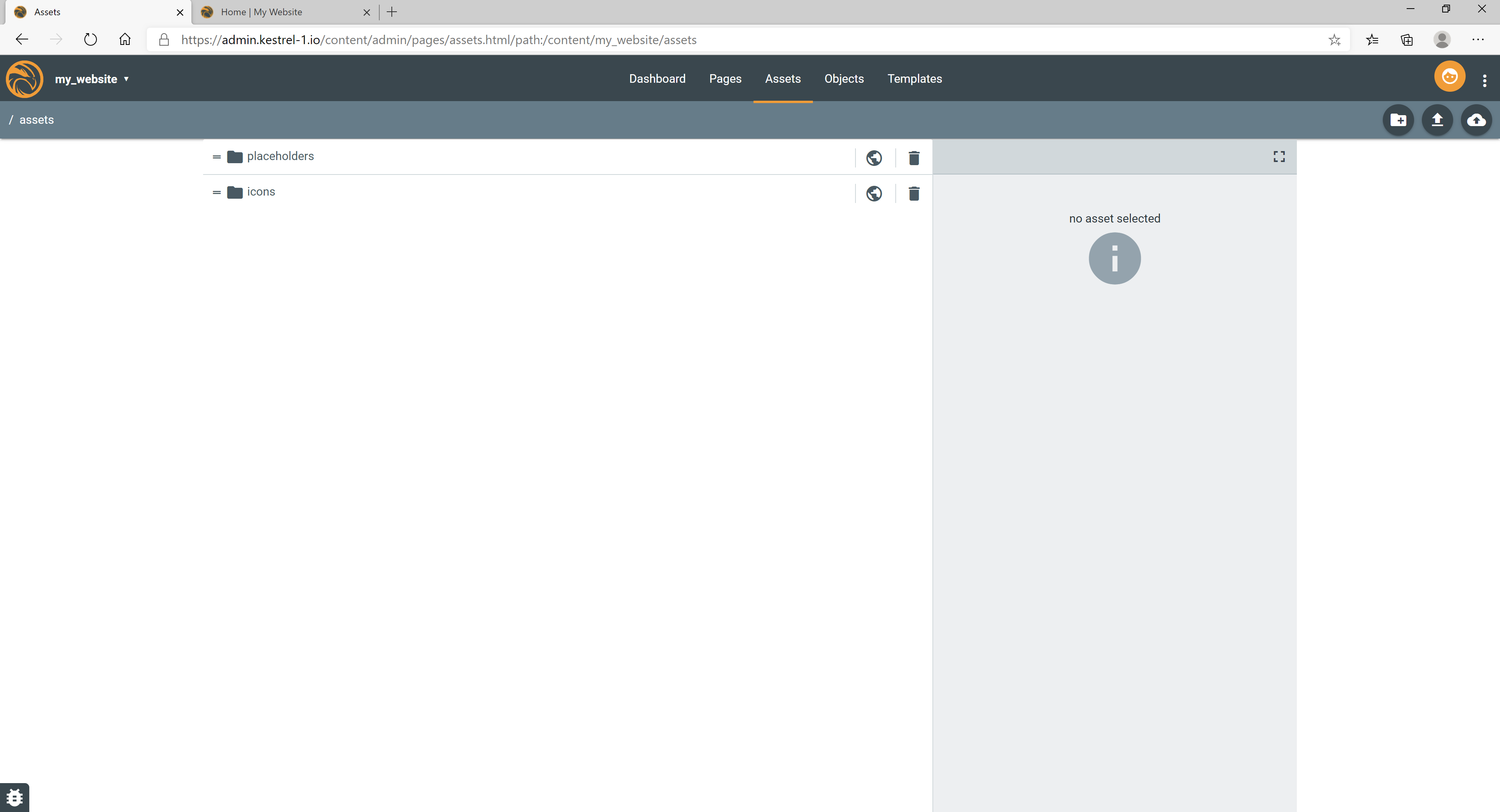Open the vertical three-dot menu

(x=1484, y=80)
